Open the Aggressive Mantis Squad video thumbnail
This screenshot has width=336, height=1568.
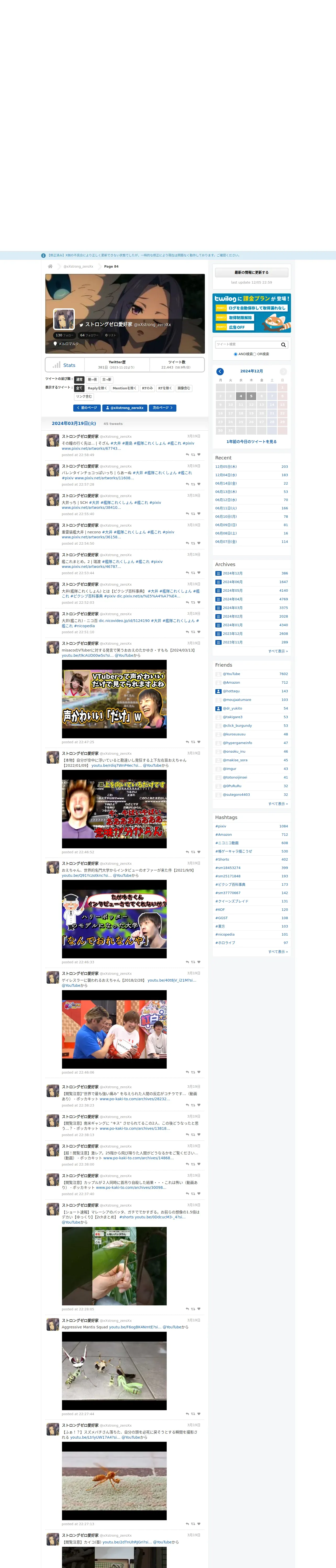[114, 1371]
